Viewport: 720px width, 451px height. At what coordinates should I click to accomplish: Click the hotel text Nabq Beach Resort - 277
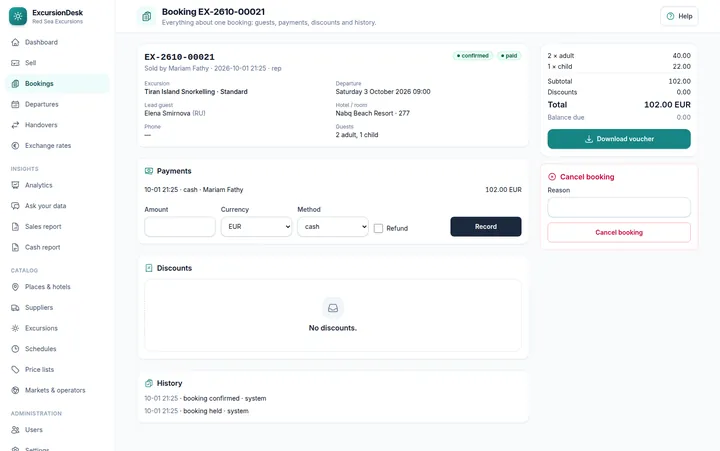pos(372,113)
